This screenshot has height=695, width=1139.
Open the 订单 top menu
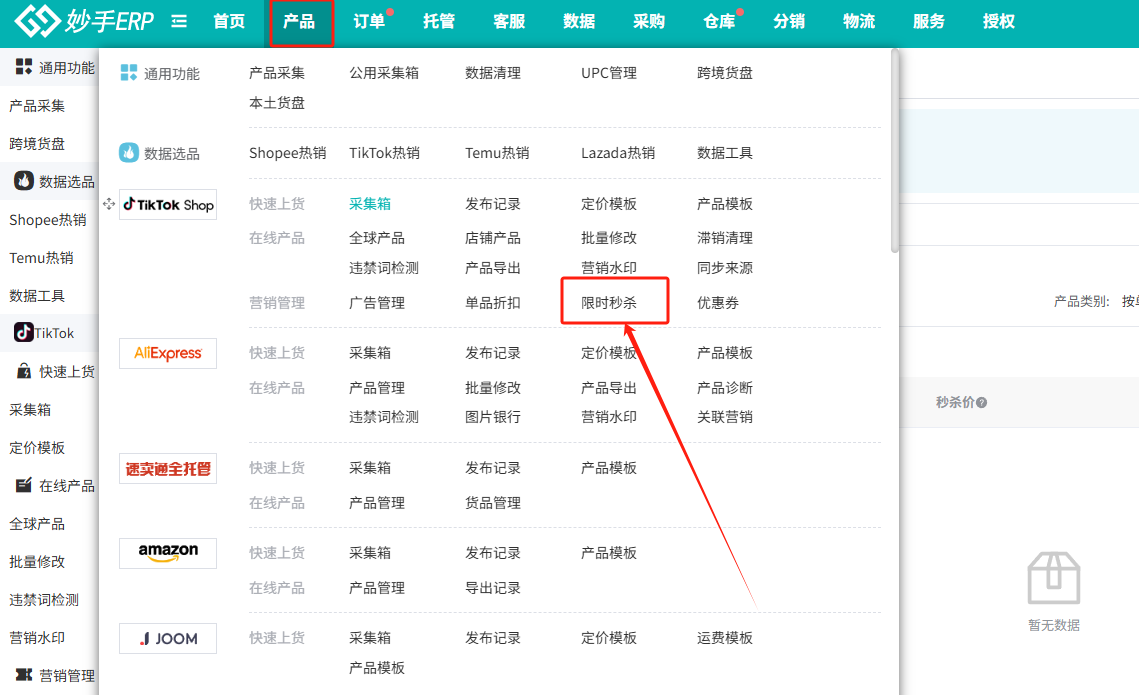tap(369, 21)
